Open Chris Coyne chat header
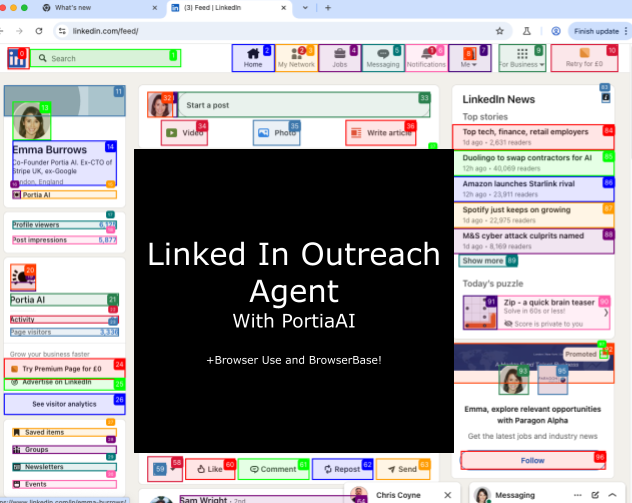Viewport: 632px width, 503px height. [x=398, y=495]
